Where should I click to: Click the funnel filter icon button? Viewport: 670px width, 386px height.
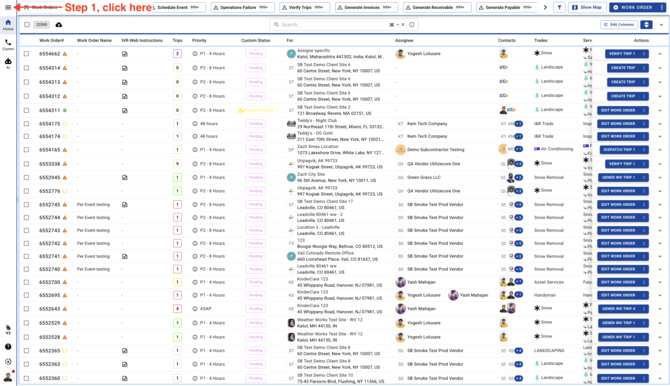(x=559, y=7)
